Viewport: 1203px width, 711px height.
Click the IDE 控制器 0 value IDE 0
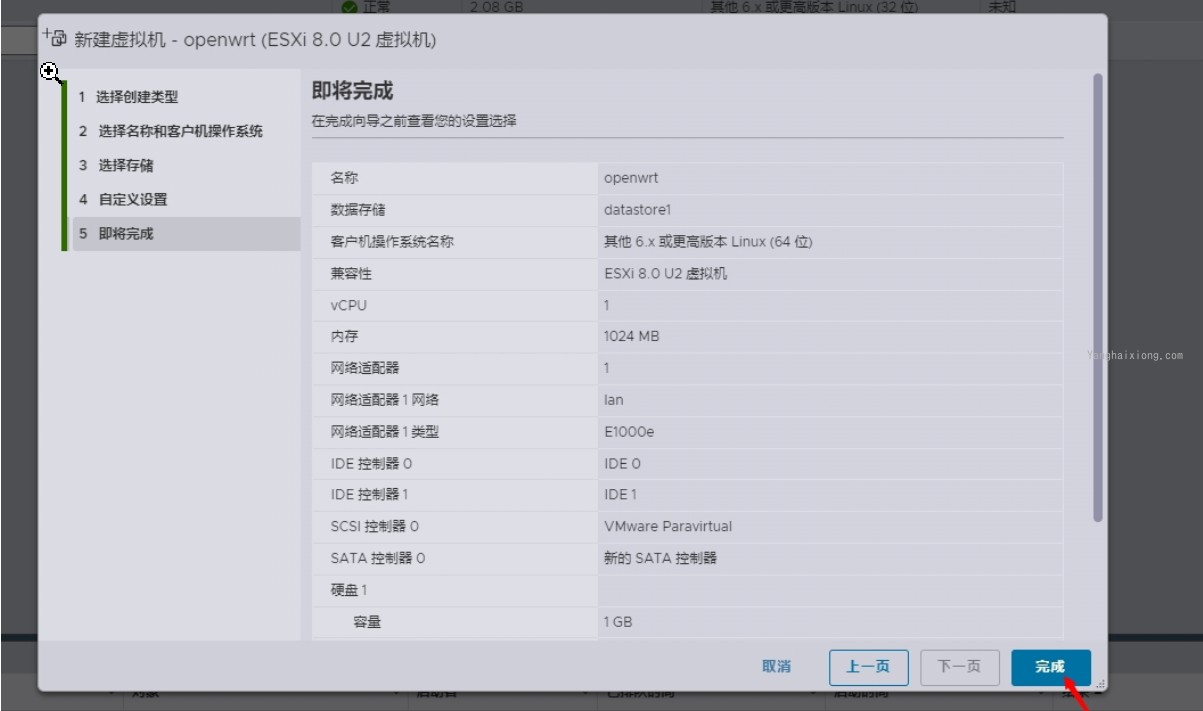pyautogui.click(x=622, y=464)
